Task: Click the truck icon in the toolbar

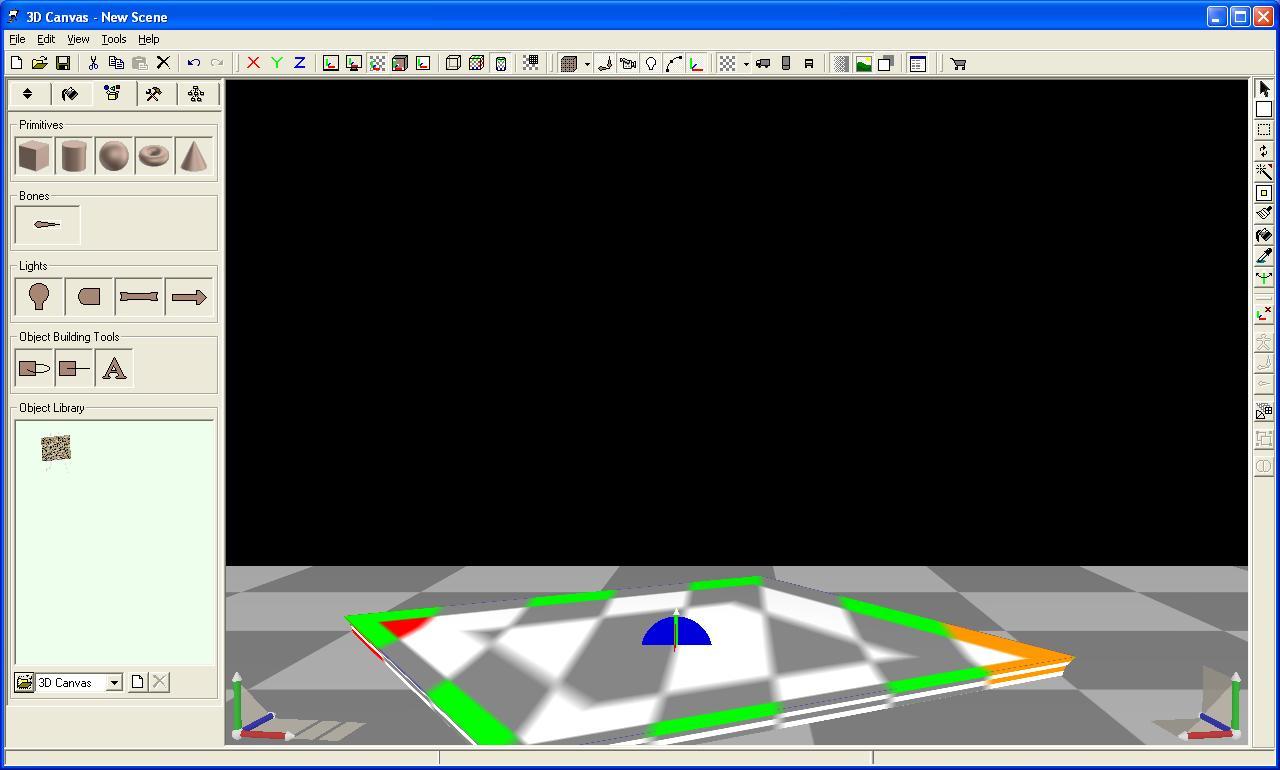Action: point(763,64)
